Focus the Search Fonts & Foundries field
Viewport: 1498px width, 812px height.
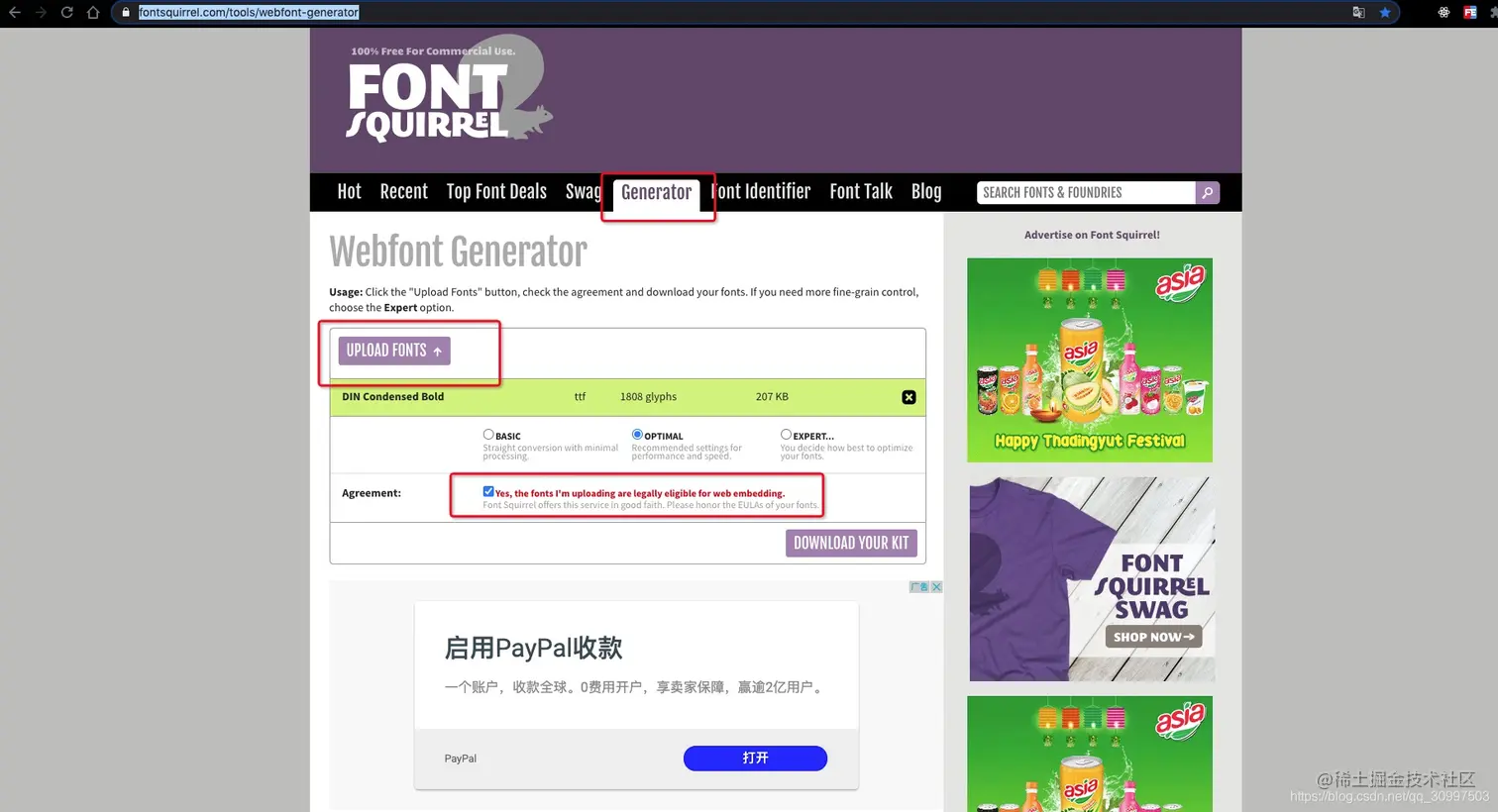[1086, 193]
